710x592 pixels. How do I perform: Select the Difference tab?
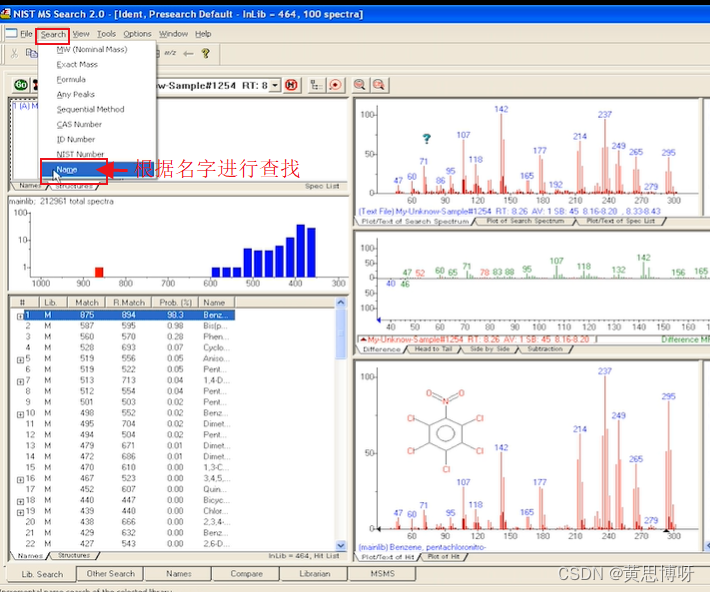coord(381,349)
